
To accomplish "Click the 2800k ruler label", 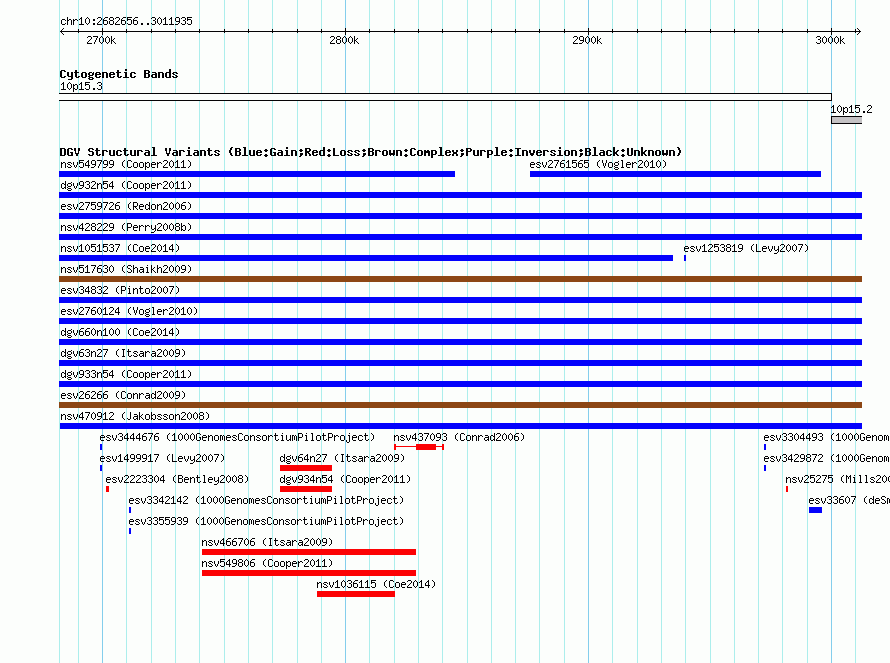I will pyautogui.click(x=344, y=40).
